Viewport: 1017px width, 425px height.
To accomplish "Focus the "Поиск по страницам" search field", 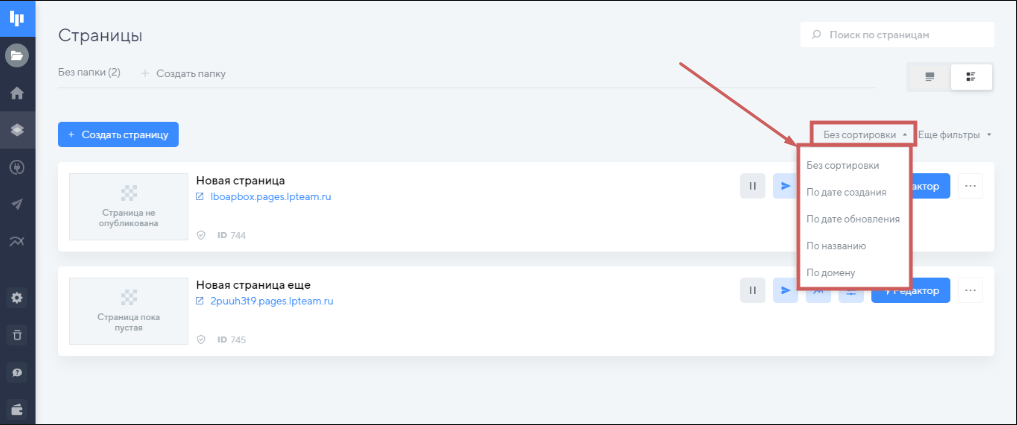I will (x=905, y=35).
